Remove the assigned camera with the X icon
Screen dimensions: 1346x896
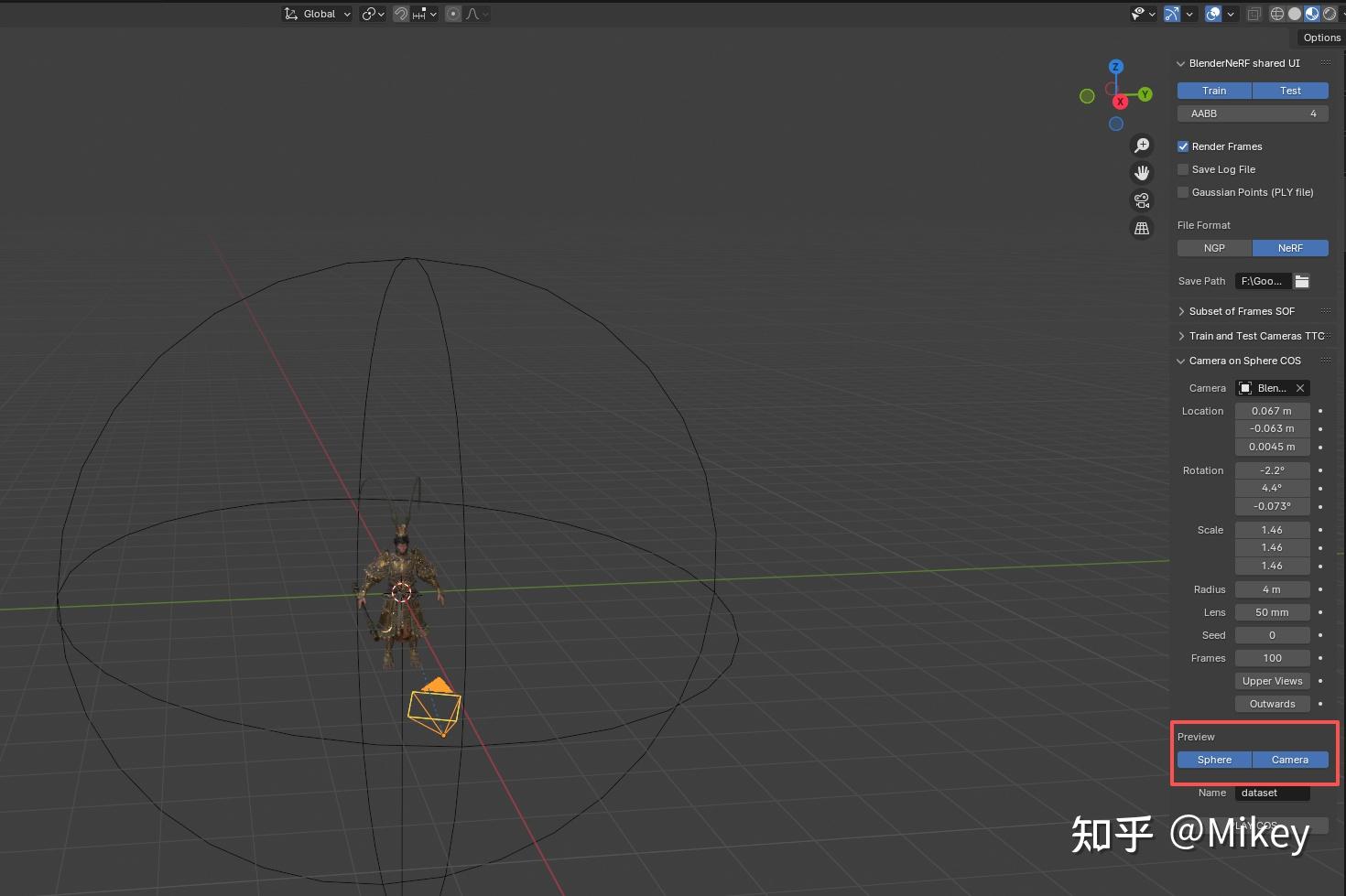(1299, 387)
